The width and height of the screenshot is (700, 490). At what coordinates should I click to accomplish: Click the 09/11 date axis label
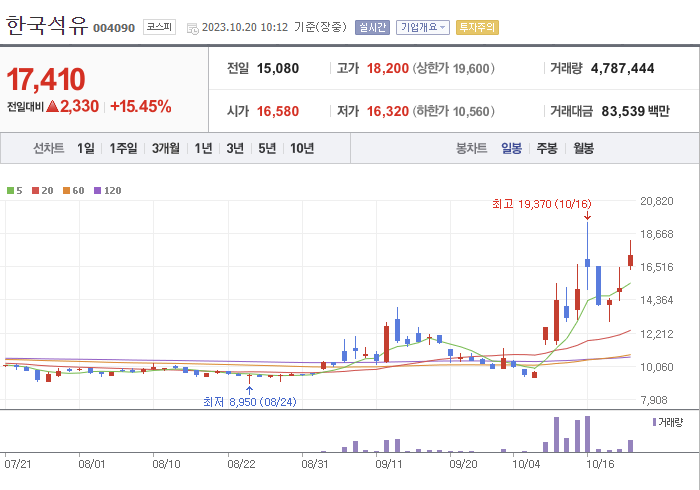pyautogui.click(x=389, y=464)
